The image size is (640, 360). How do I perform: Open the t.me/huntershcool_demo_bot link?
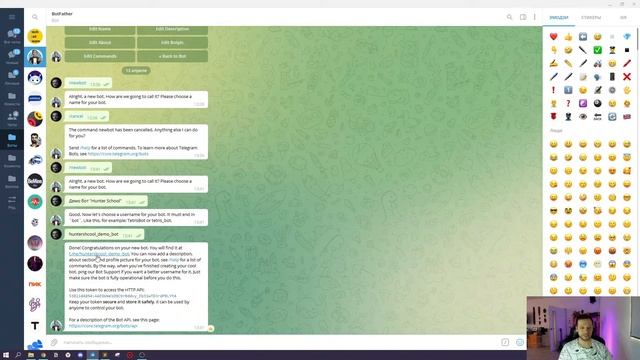pyautogui.click(x=99, y=253)
